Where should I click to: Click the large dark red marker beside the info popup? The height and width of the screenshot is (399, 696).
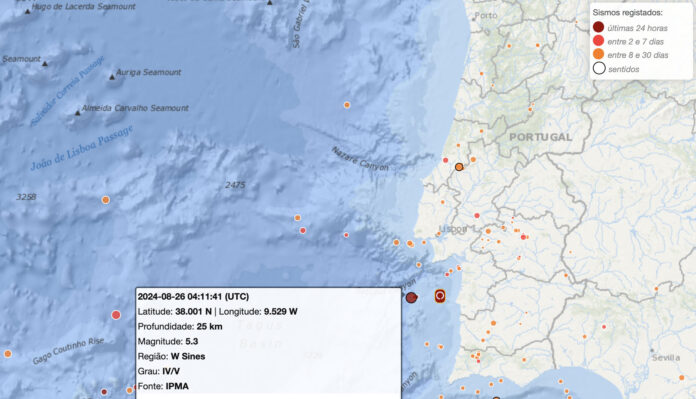pyautogui.click(x=411, y=297)
